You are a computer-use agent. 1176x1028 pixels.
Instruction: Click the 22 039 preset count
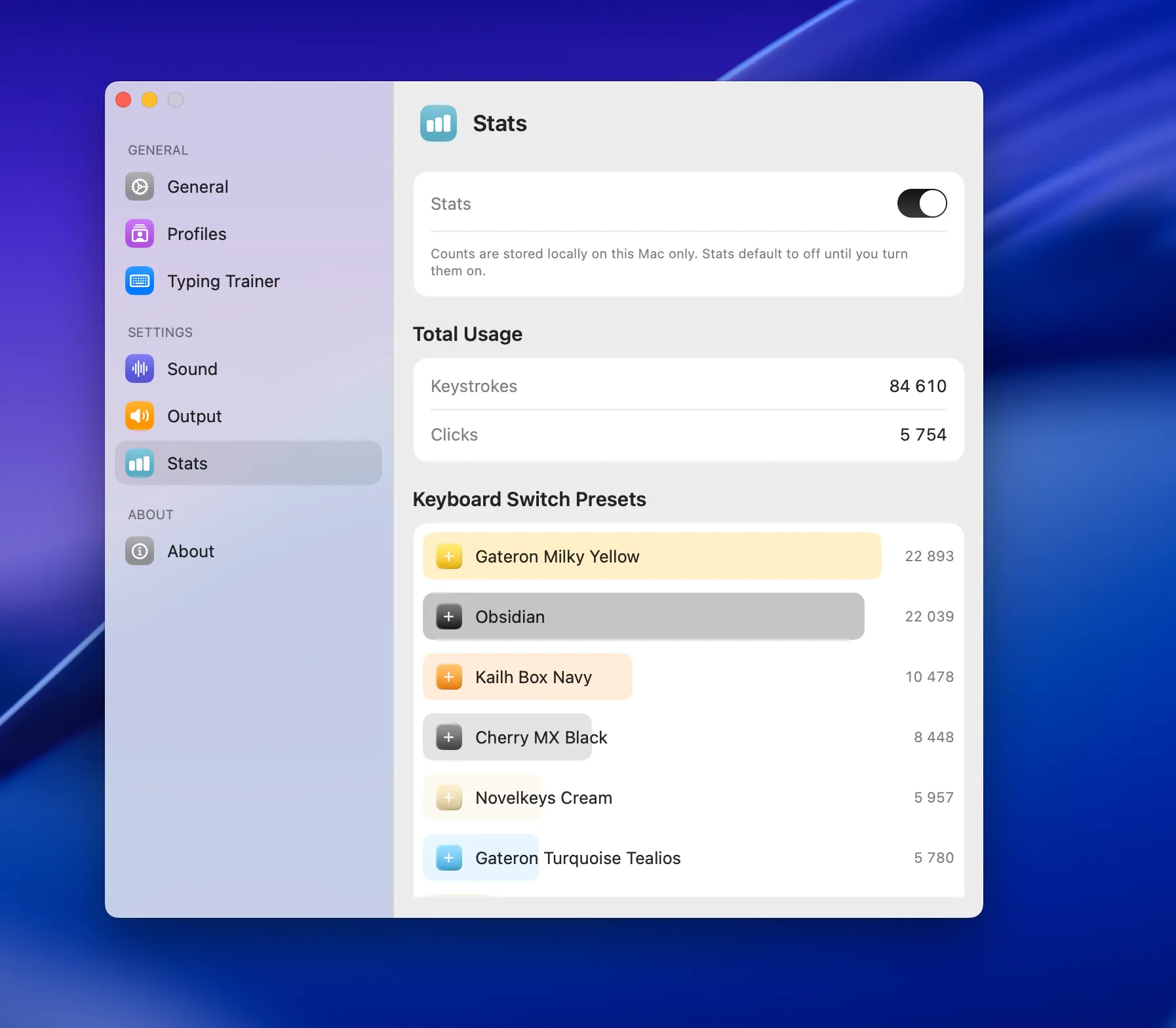click(x=929, y=617)
